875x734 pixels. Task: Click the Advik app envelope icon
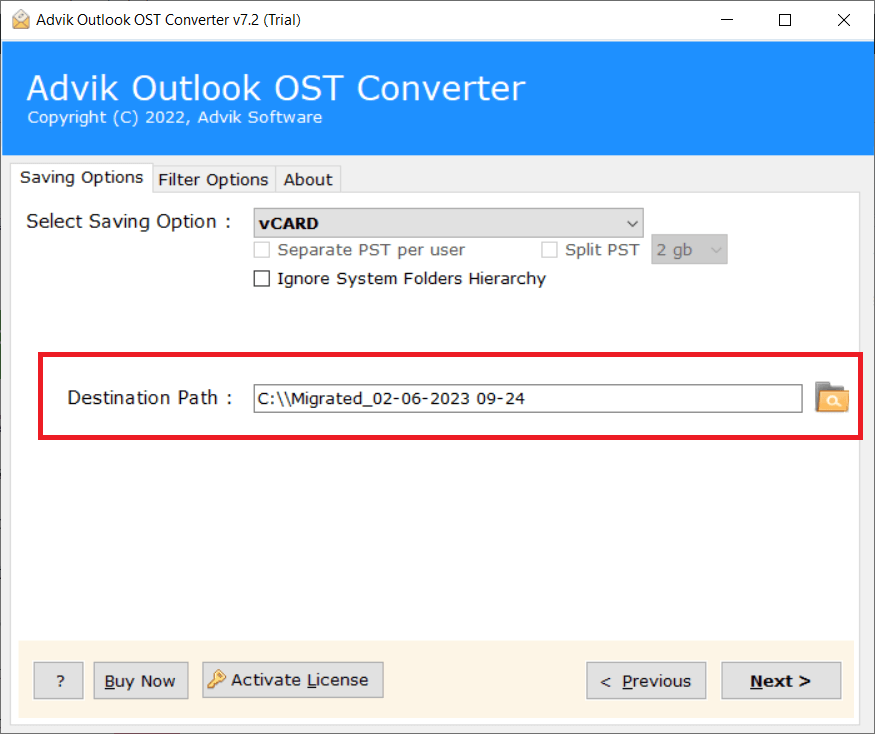pyautogui.click(x=21, y=20)
